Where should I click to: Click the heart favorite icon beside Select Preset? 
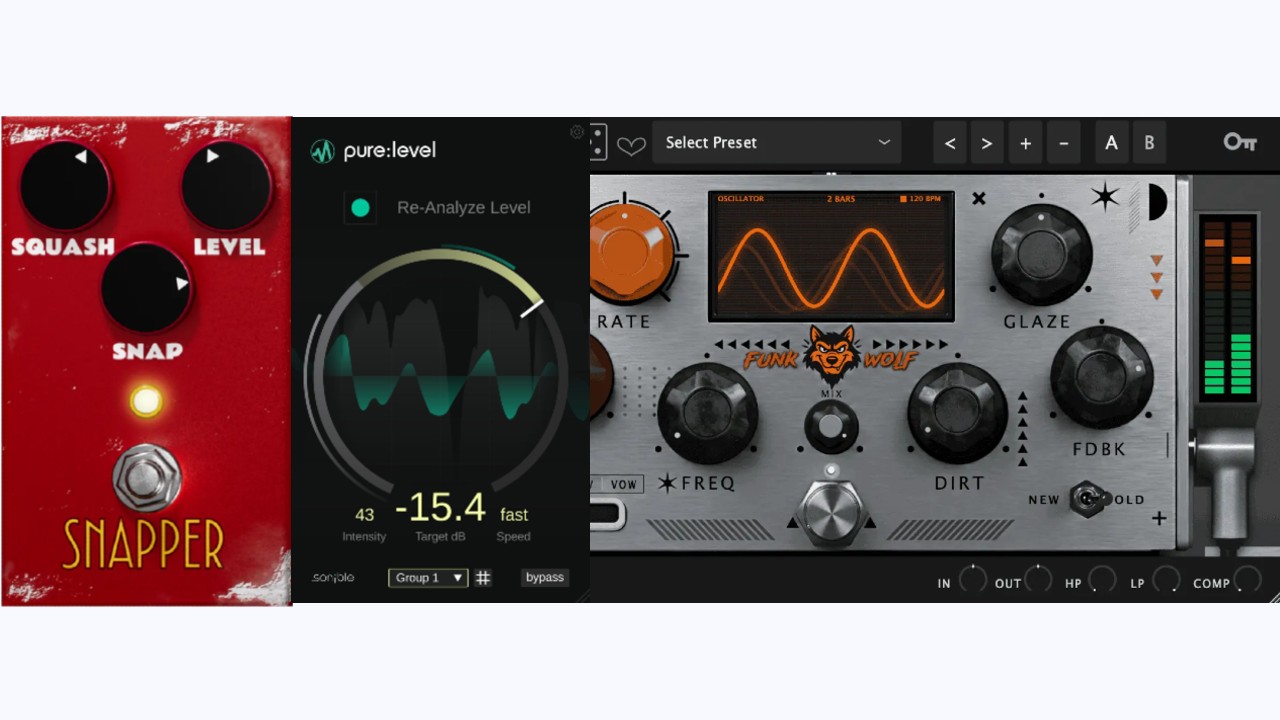tap(631, 146)
